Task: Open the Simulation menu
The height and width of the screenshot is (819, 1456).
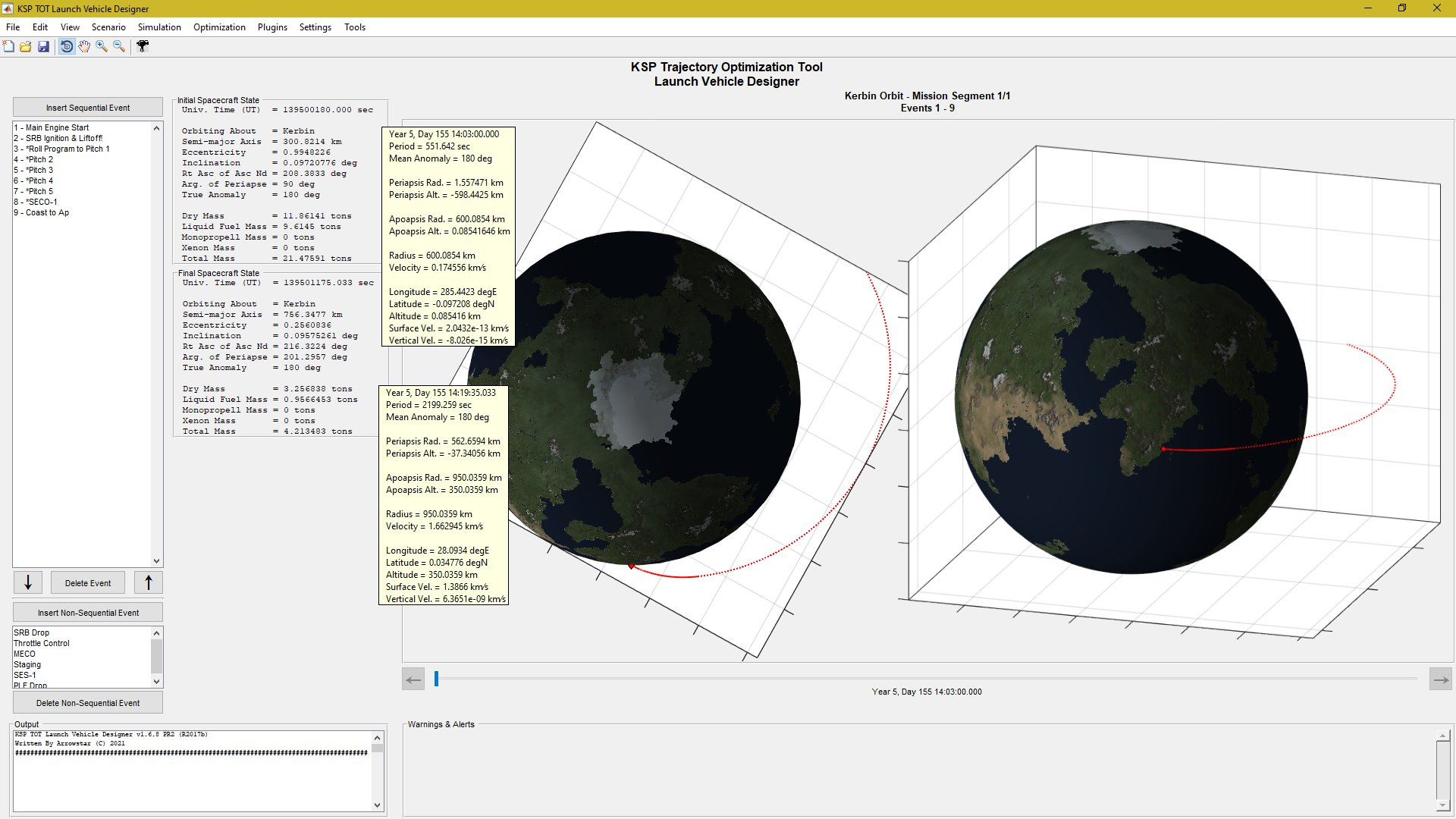Action: pyautogui.click(x=159, y=27)
